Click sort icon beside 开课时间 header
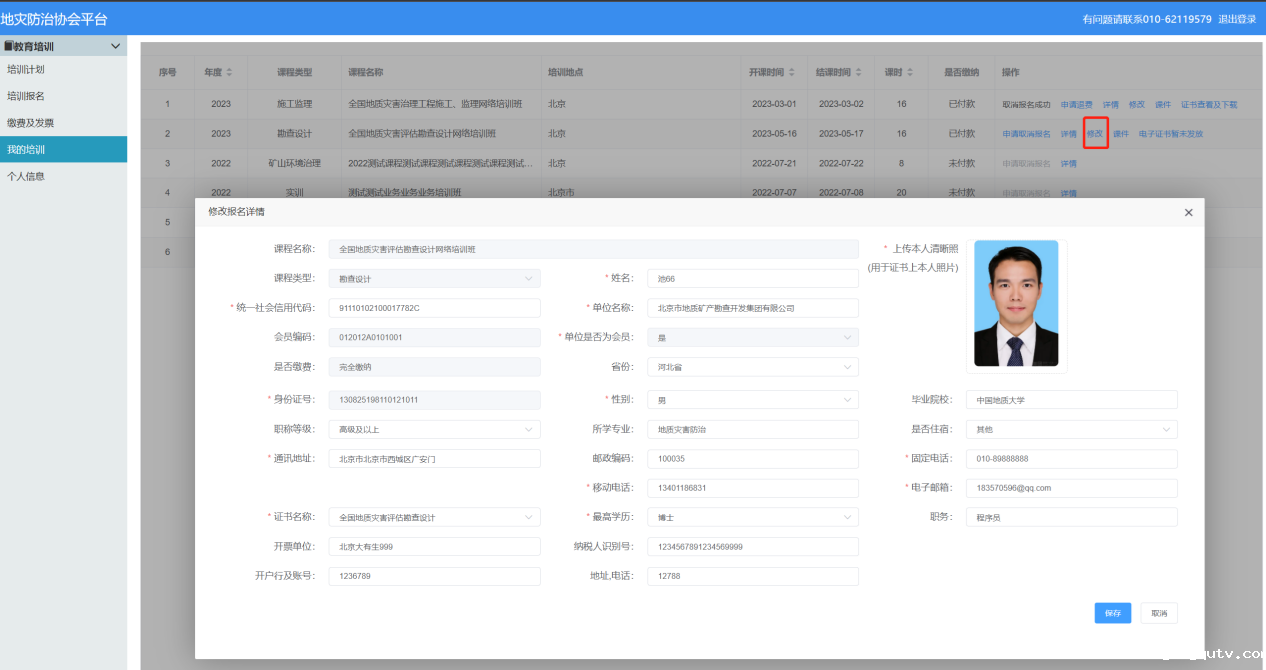 (792, 73)
